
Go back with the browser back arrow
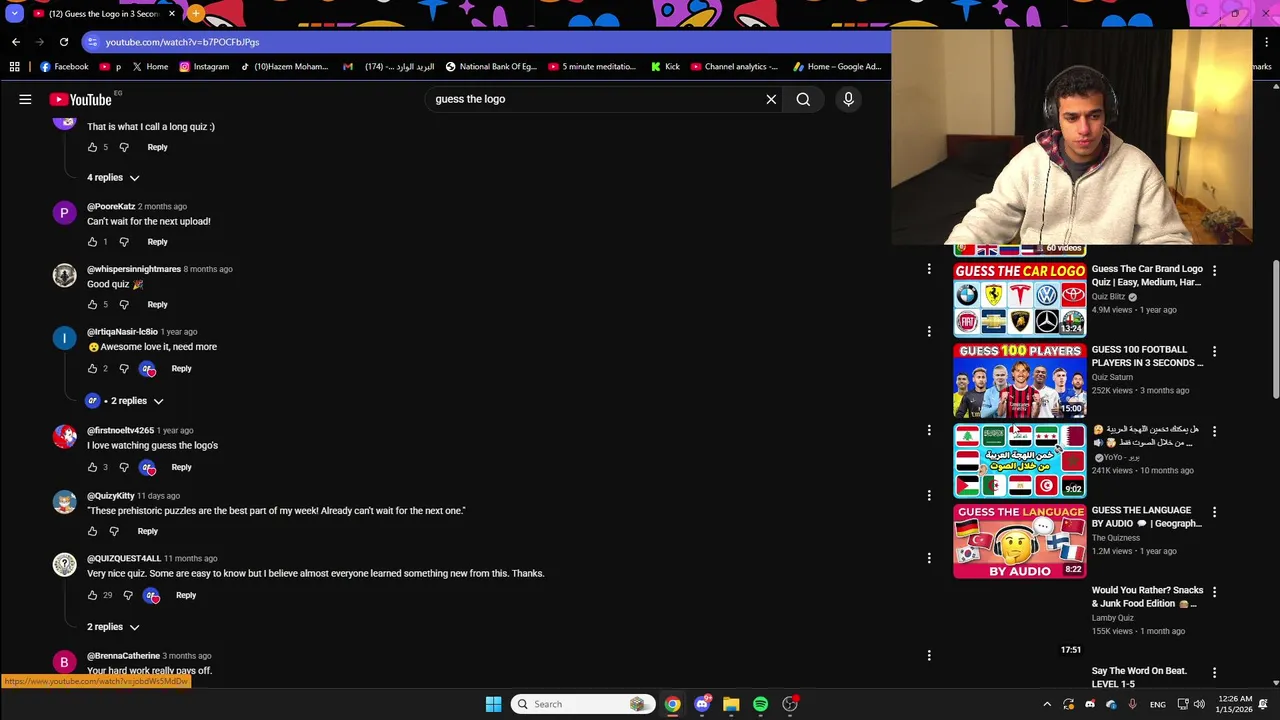(16, 42)
